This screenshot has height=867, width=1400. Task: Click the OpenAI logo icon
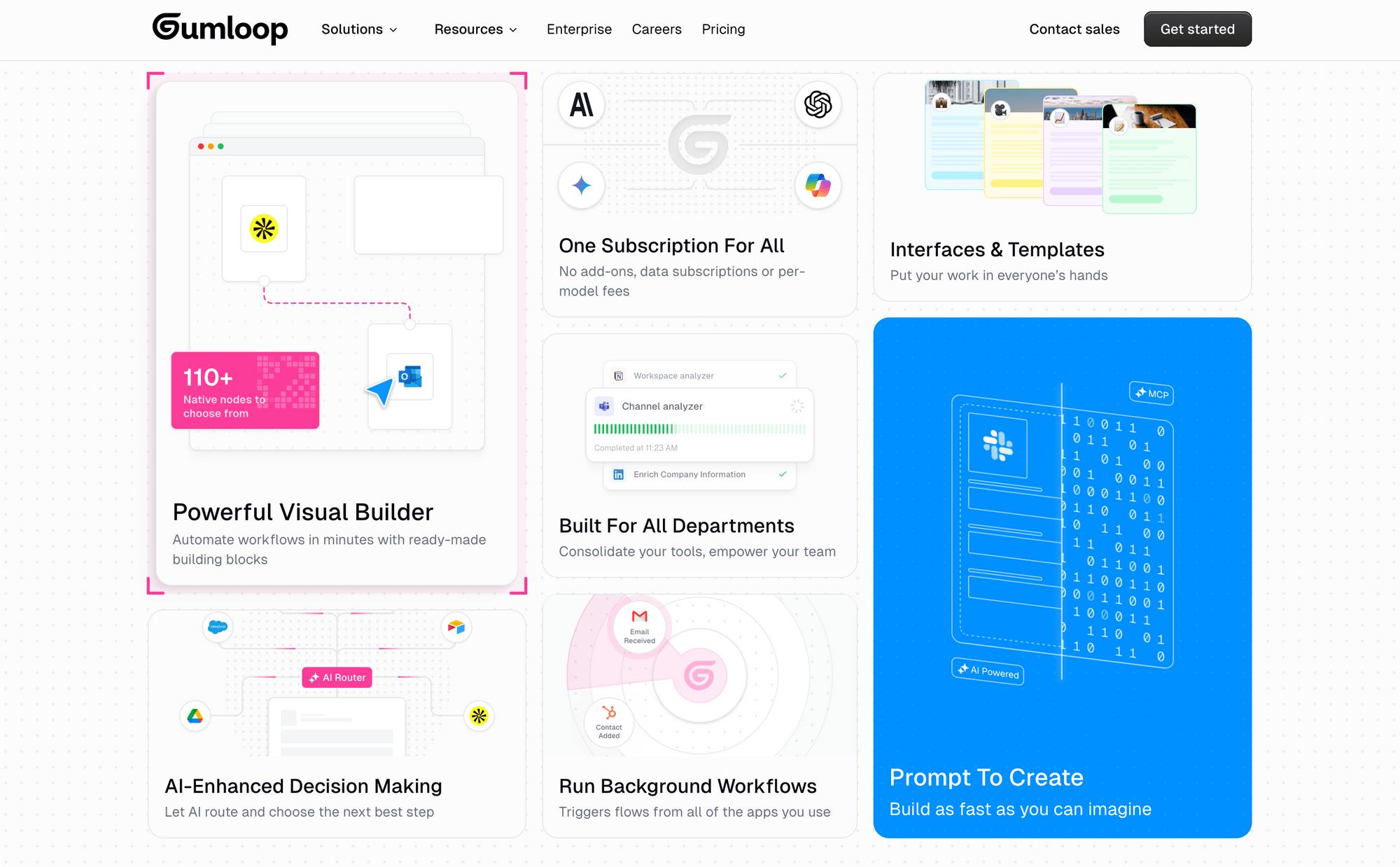point(818,105)
